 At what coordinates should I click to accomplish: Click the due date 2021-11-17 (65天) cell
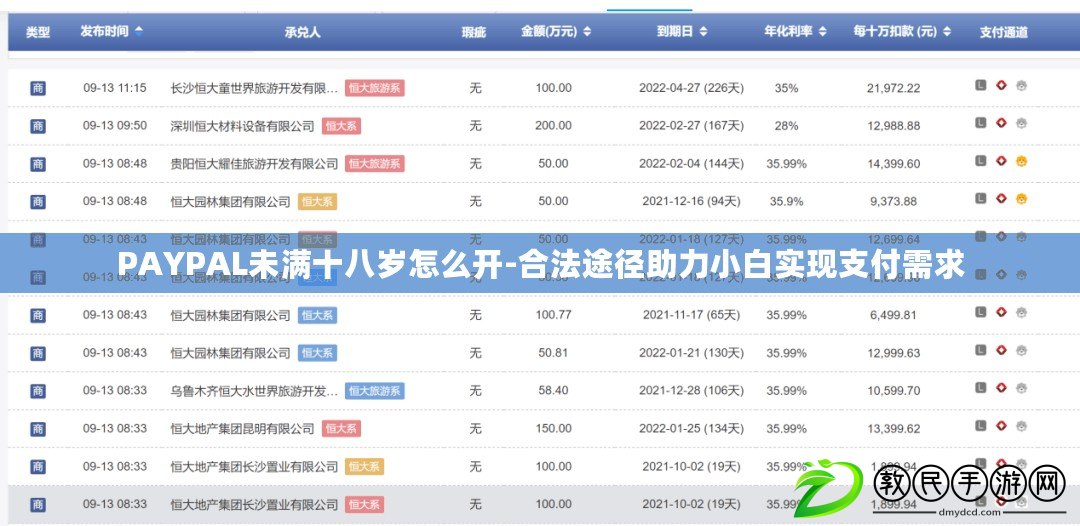click(692, 315)
